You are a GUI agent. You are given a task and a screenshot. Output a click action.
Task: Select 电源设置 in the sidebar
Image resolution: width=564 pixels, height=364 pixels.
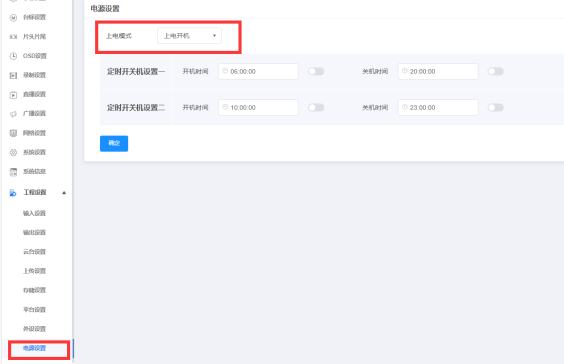(x=35, y=348)
